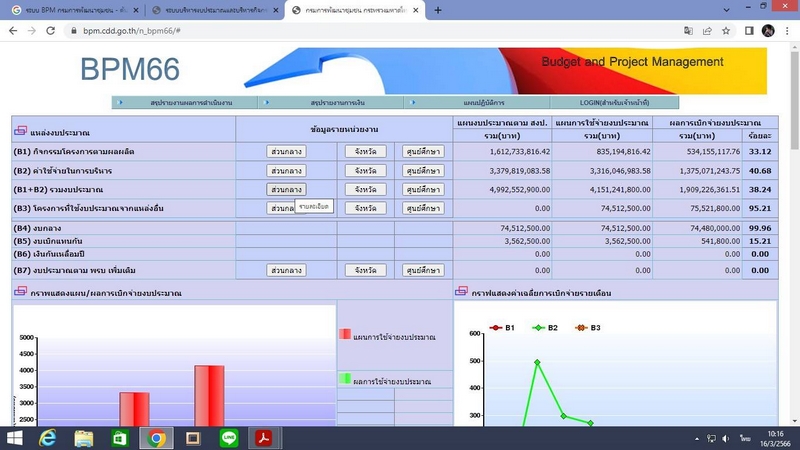Screen dimensions: 800x450
Task: Click the icon beside กราฟแสดงค่าเฉลี่ยการเบิกจ่ายรายเดือน
Action: coord(461,291)
